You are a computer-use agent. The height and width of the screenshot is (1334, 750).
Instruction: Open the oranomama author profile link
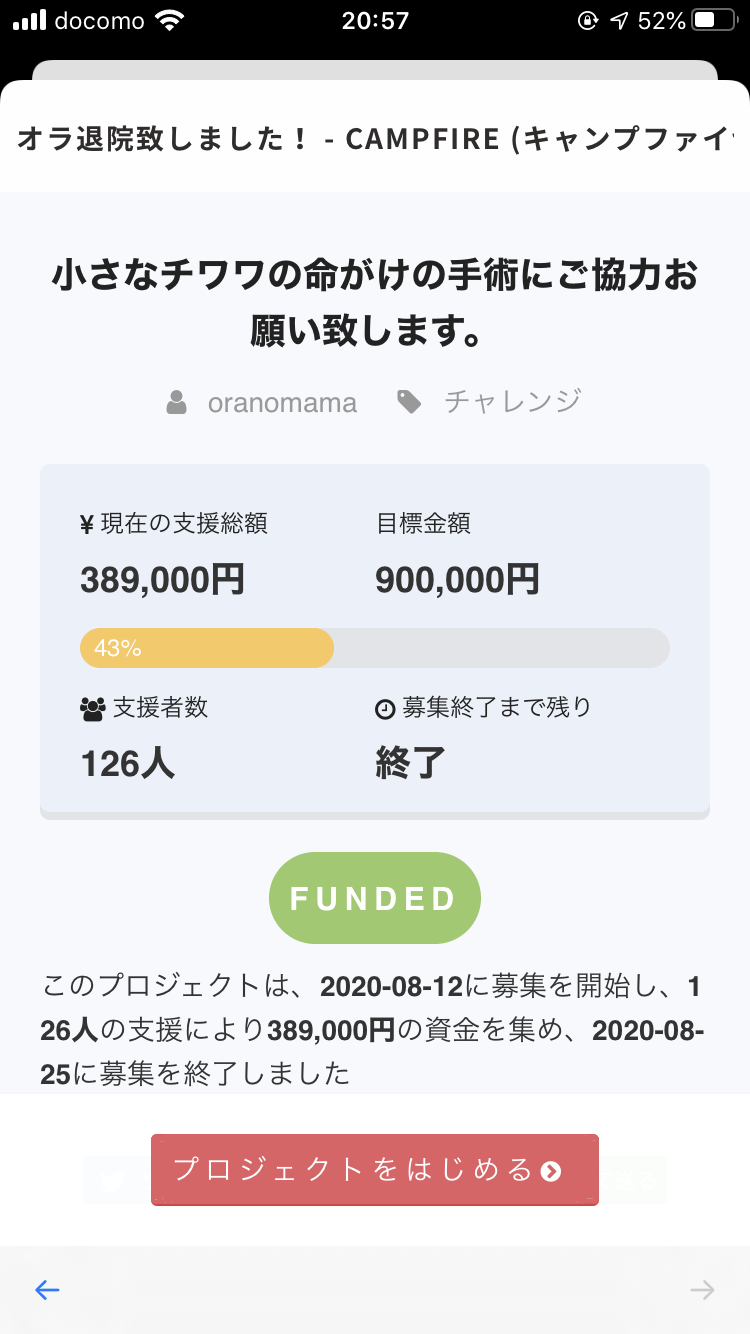(x=282, y=403)
